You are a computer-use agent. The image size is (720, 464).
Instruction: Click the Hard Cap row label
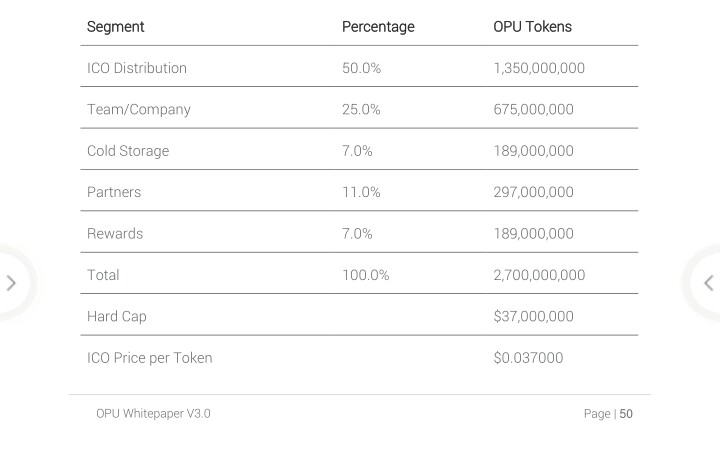click(x=117, y=316)
